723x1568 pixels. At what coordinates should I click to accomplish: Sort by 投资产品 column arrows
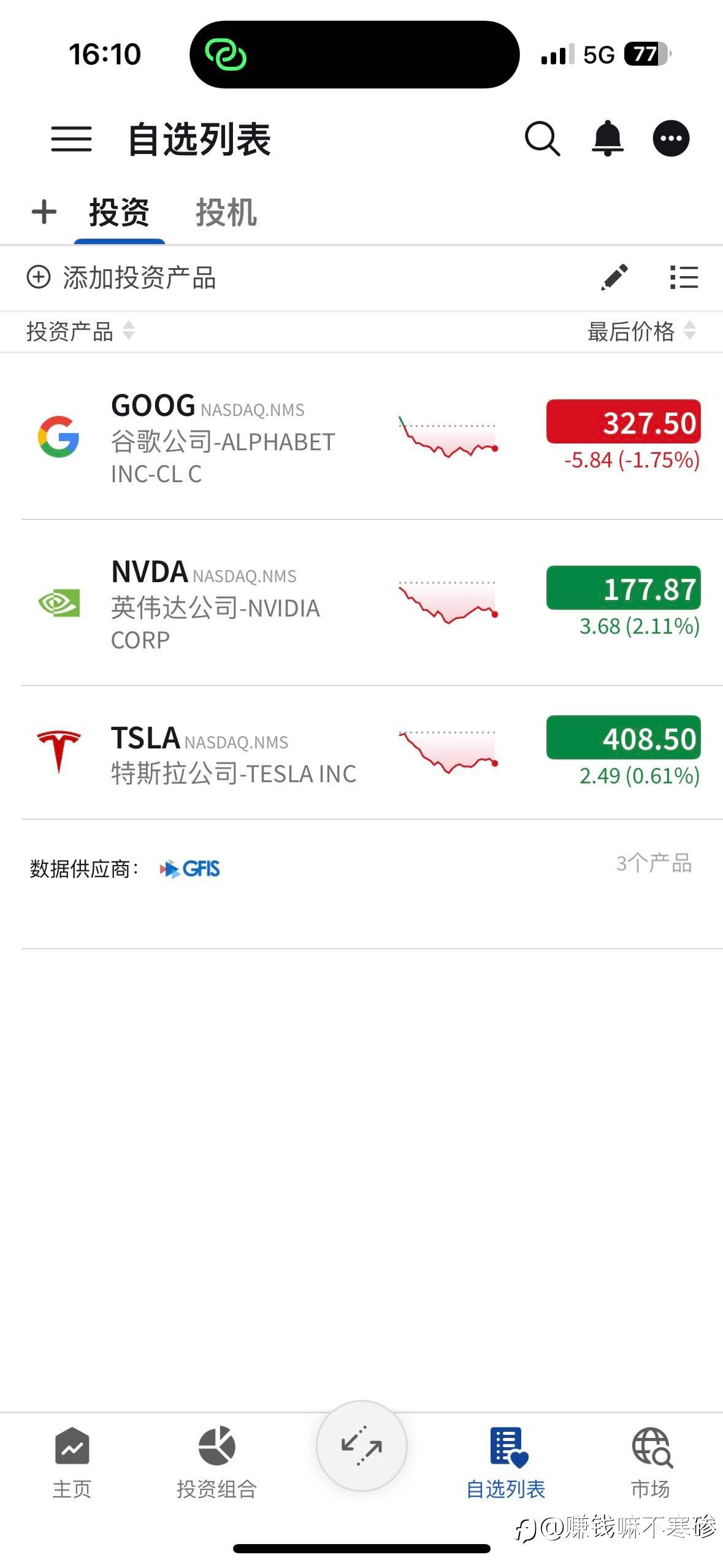[129, 331]
